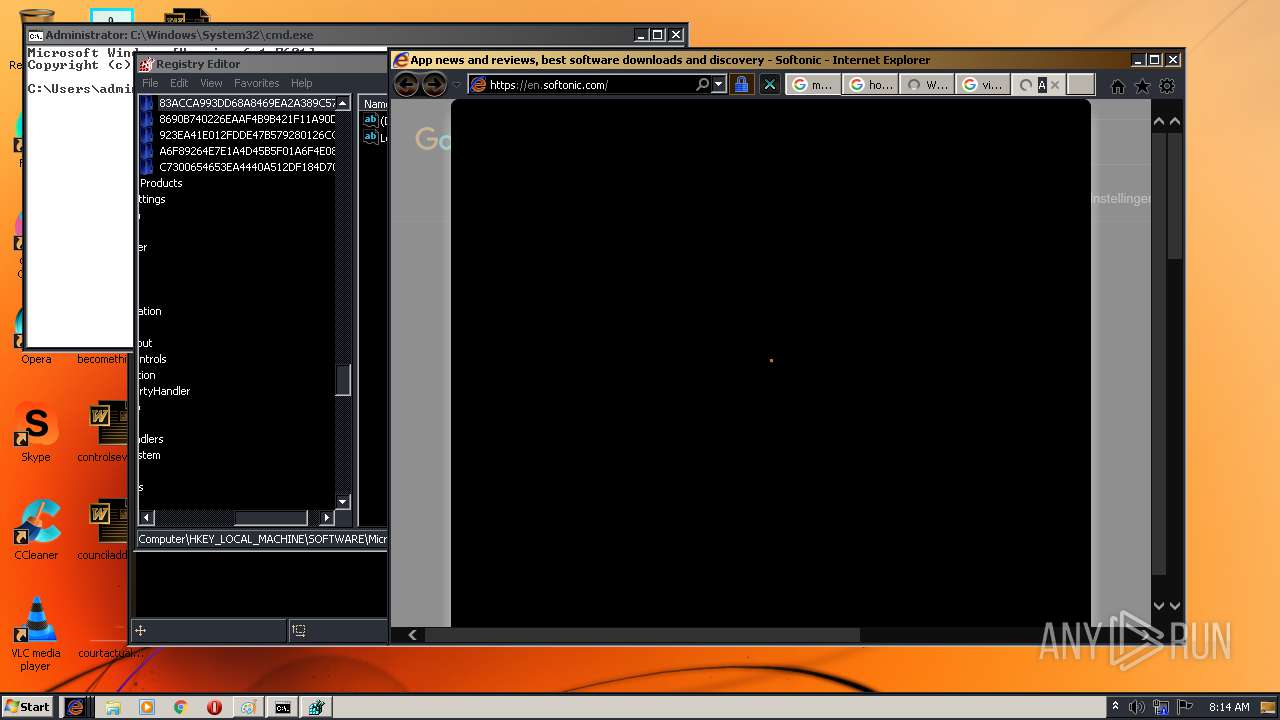1280x720 pixels.
Task: Switch to Registry Editor taskbar button
Action: point(316,707)
